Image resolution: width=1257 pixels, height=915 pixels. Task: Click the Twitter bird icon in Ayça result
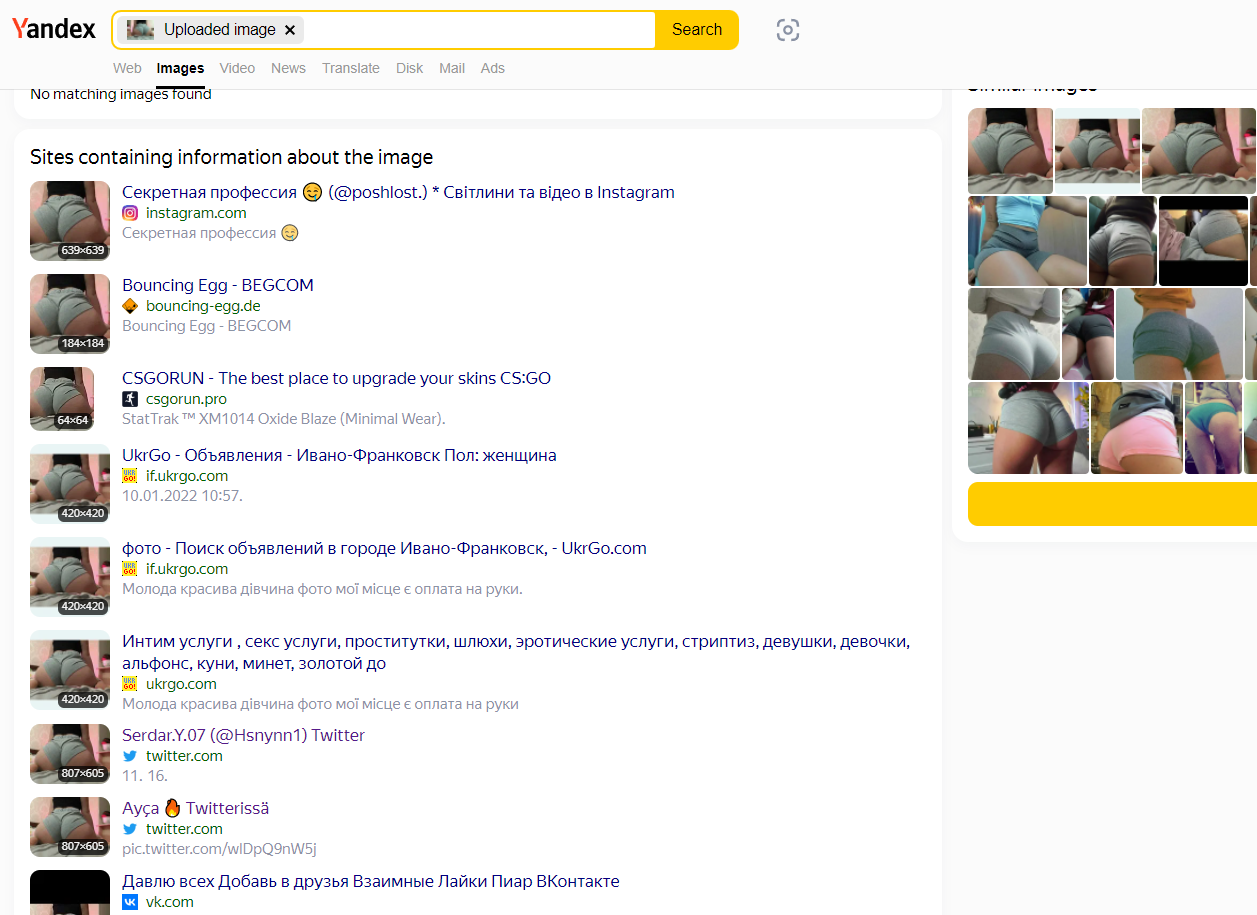pos(130,829)
